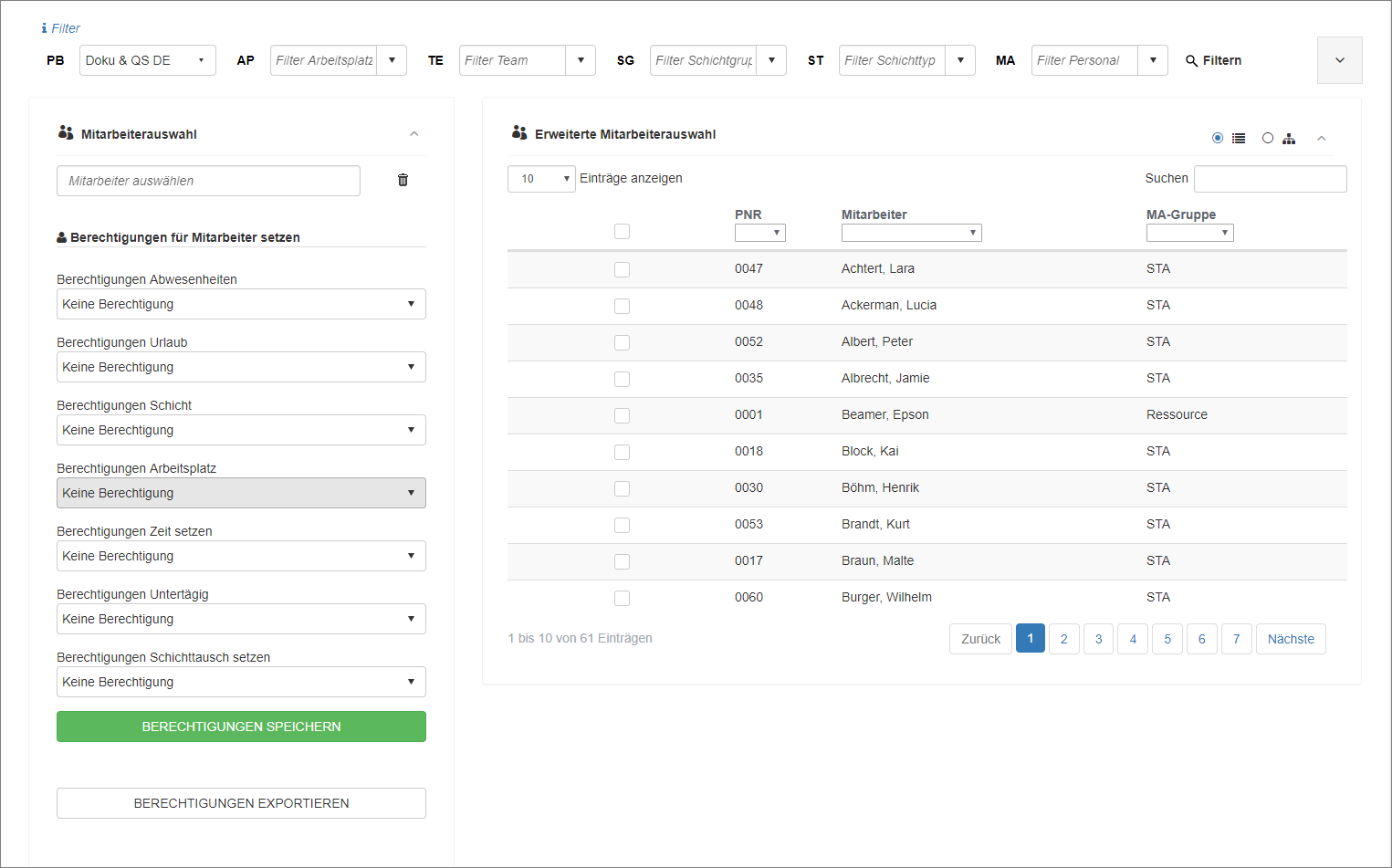Click the Suchen search field
This screenshot has height=868, width=1392.
coord(1271,179)
